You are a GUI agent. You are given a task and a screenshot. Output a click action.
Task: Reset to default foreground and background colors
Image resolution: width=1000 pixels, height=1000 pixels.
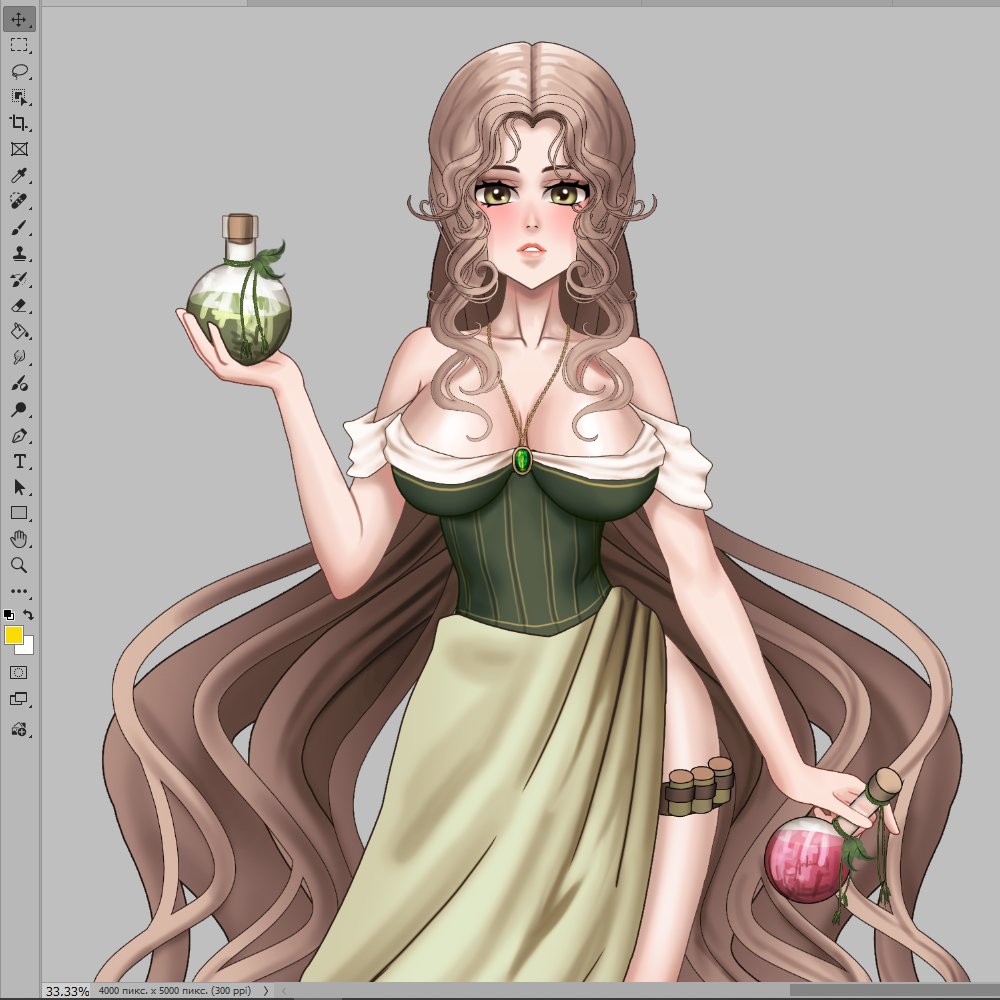tap(9, 615)
